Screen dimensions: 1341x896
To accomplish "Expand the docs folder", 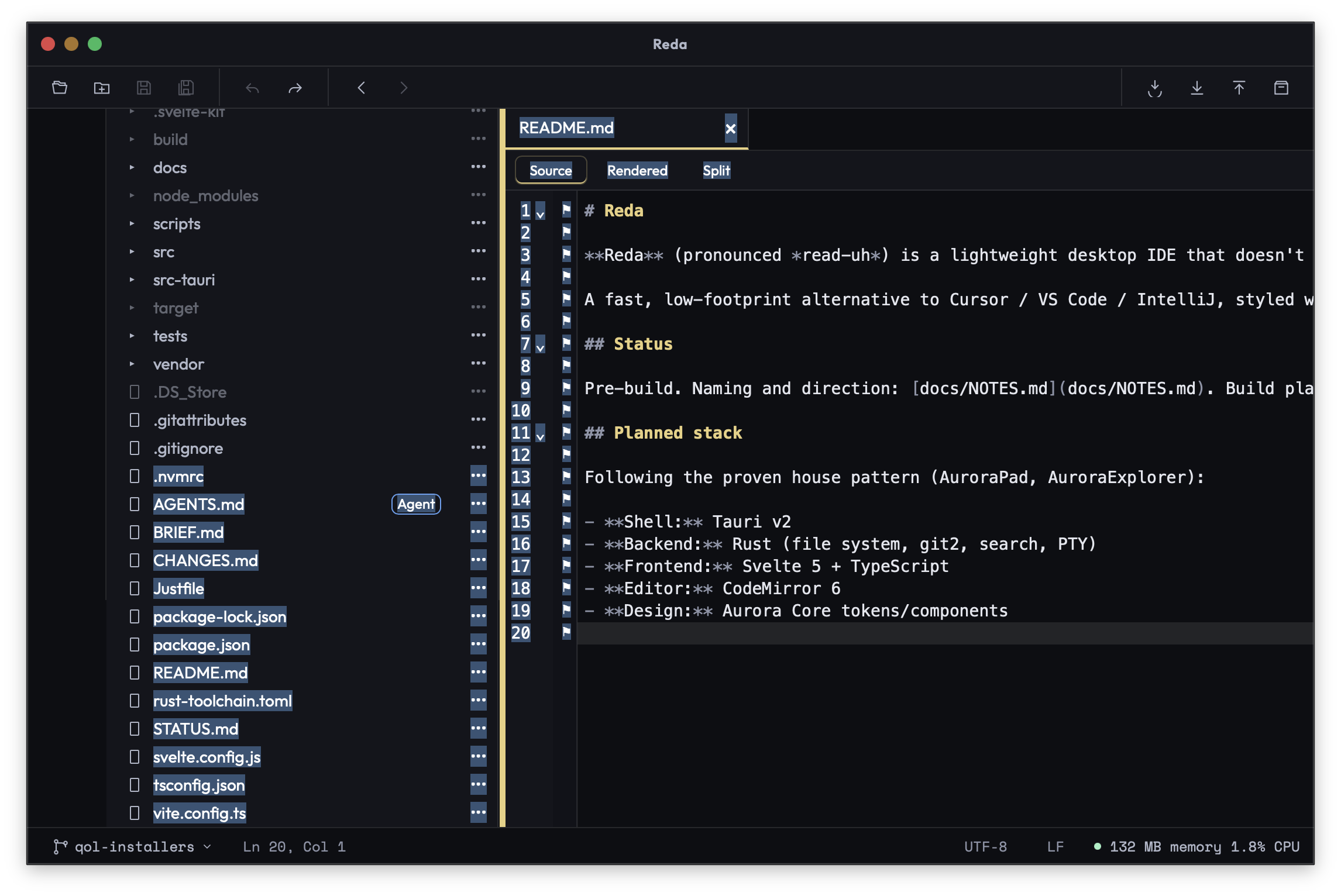I will [x=132, y=167].
